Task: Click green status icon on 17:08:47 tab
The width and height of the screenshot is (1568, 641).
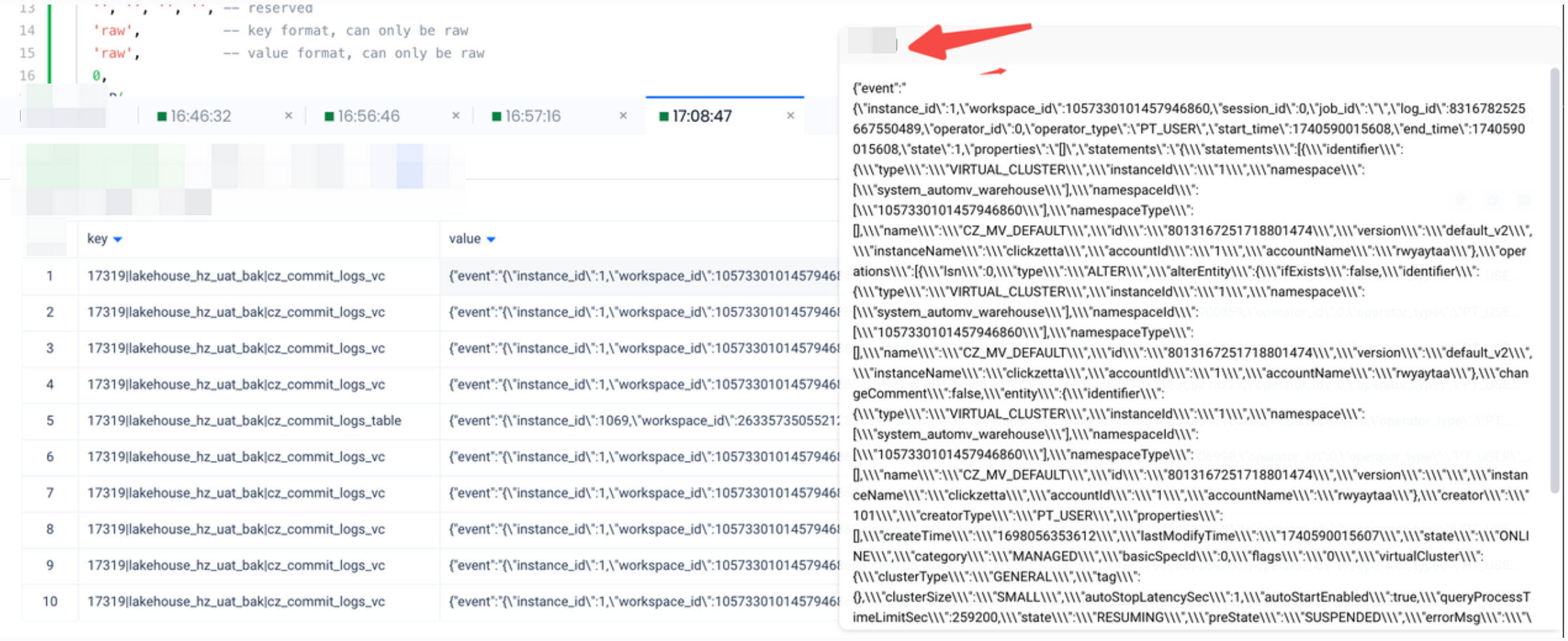Action: coord(664,116)
